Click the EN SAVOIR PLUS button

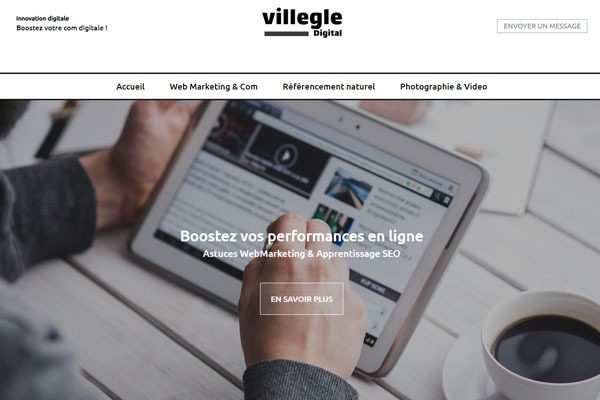pyautogui.click(x=302, y=299)
